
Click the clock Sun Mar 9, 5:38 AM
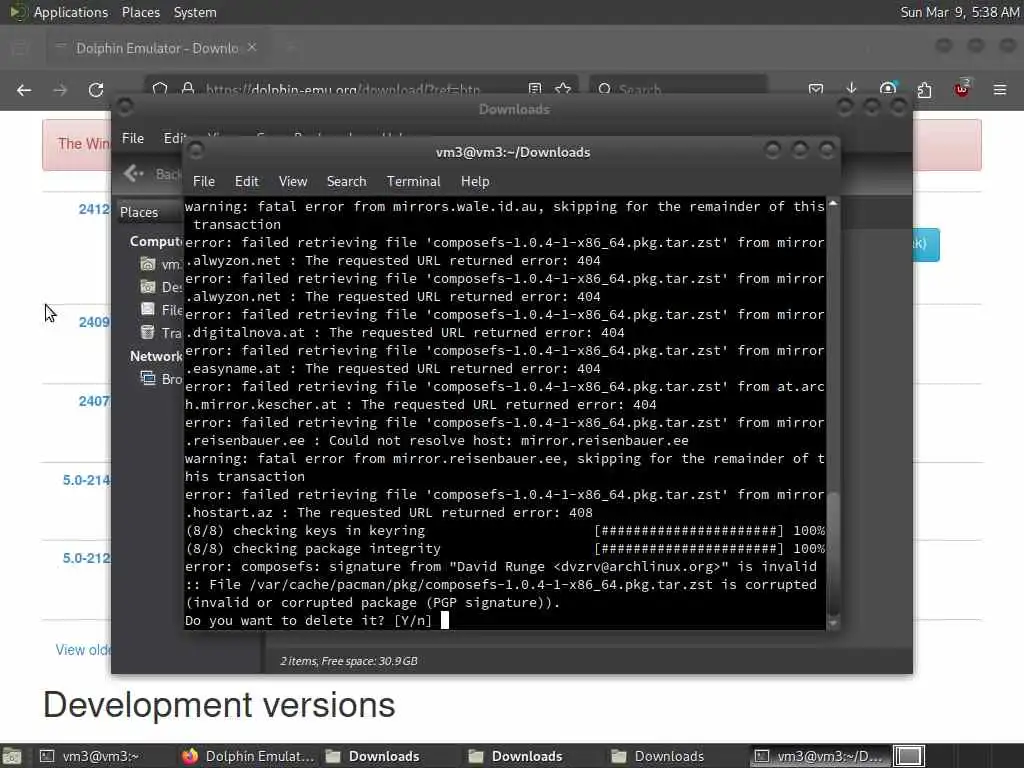(x=959, y=12)
